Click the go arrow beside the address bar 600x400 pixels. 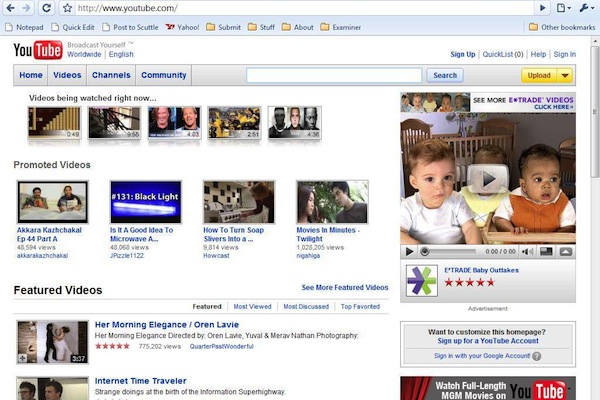[542, 8]
